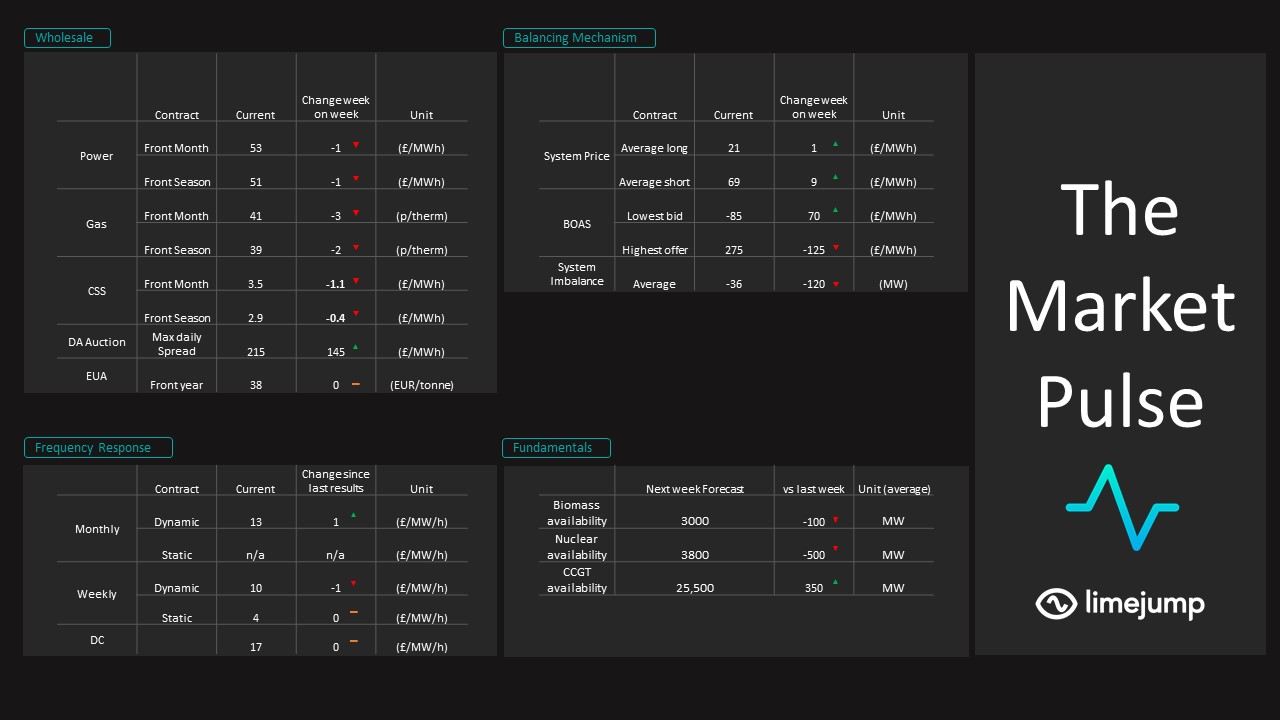
Task: Click red down arrow for CSS Front Month
Action: (x=355, y=282)
